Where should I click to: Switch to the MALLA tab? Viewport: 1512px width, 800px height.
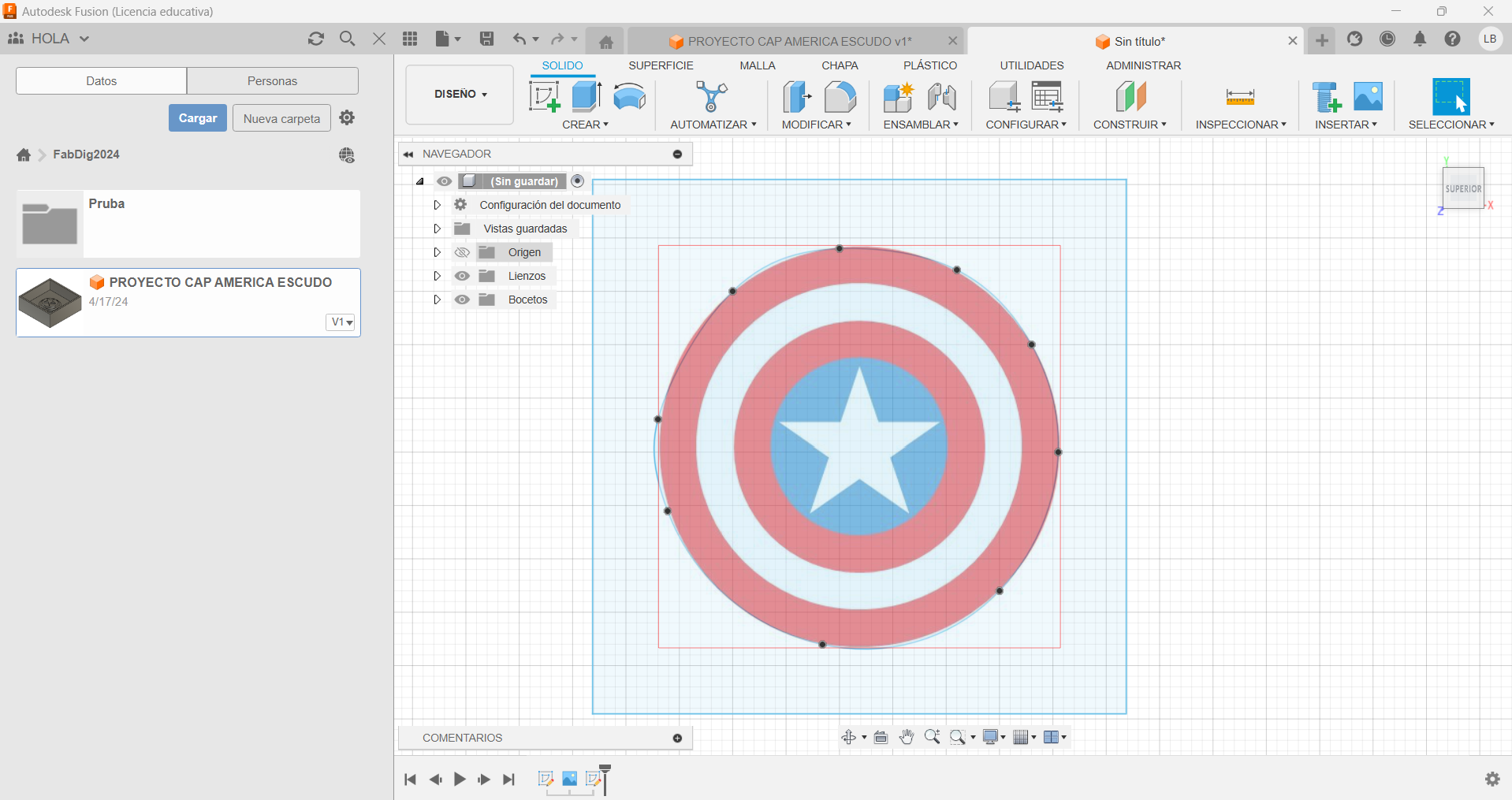pos(758,65)
